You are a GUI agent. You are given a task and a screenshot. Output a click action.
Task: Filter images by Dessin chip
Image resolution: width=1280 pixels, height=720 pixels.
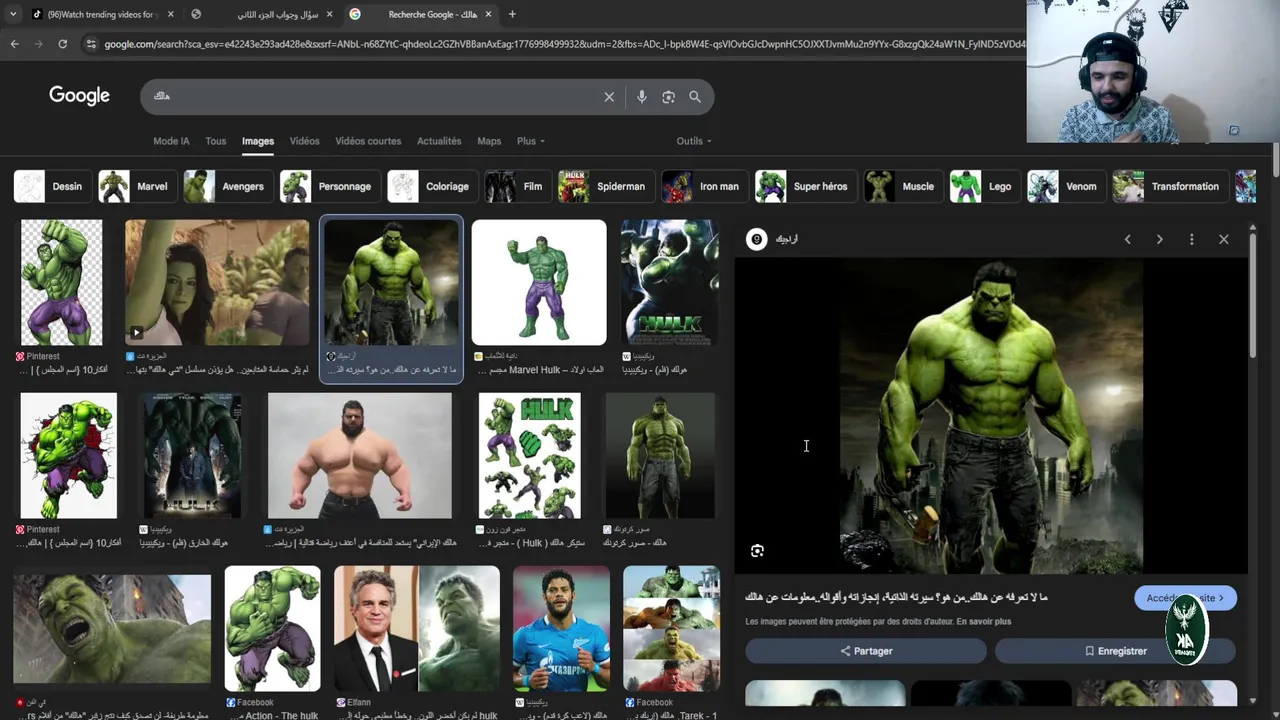(x=51, y=187)
